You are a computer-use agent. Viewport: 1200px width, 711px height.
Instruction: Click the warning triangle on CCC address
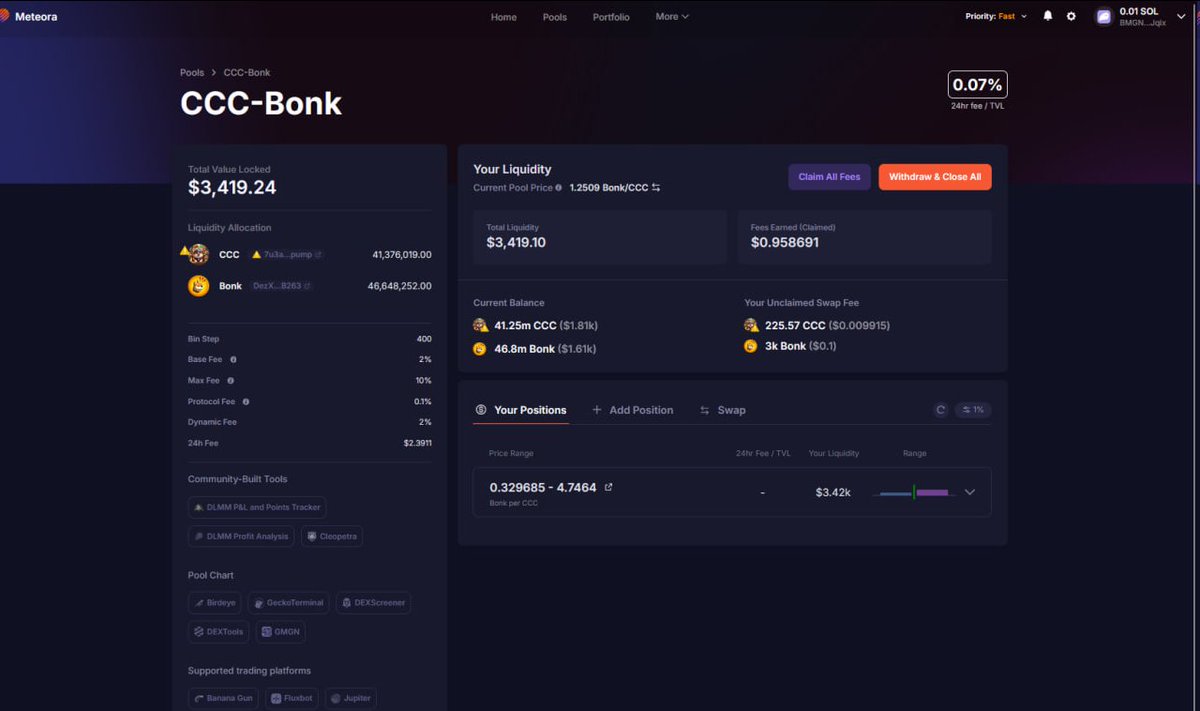256,255
